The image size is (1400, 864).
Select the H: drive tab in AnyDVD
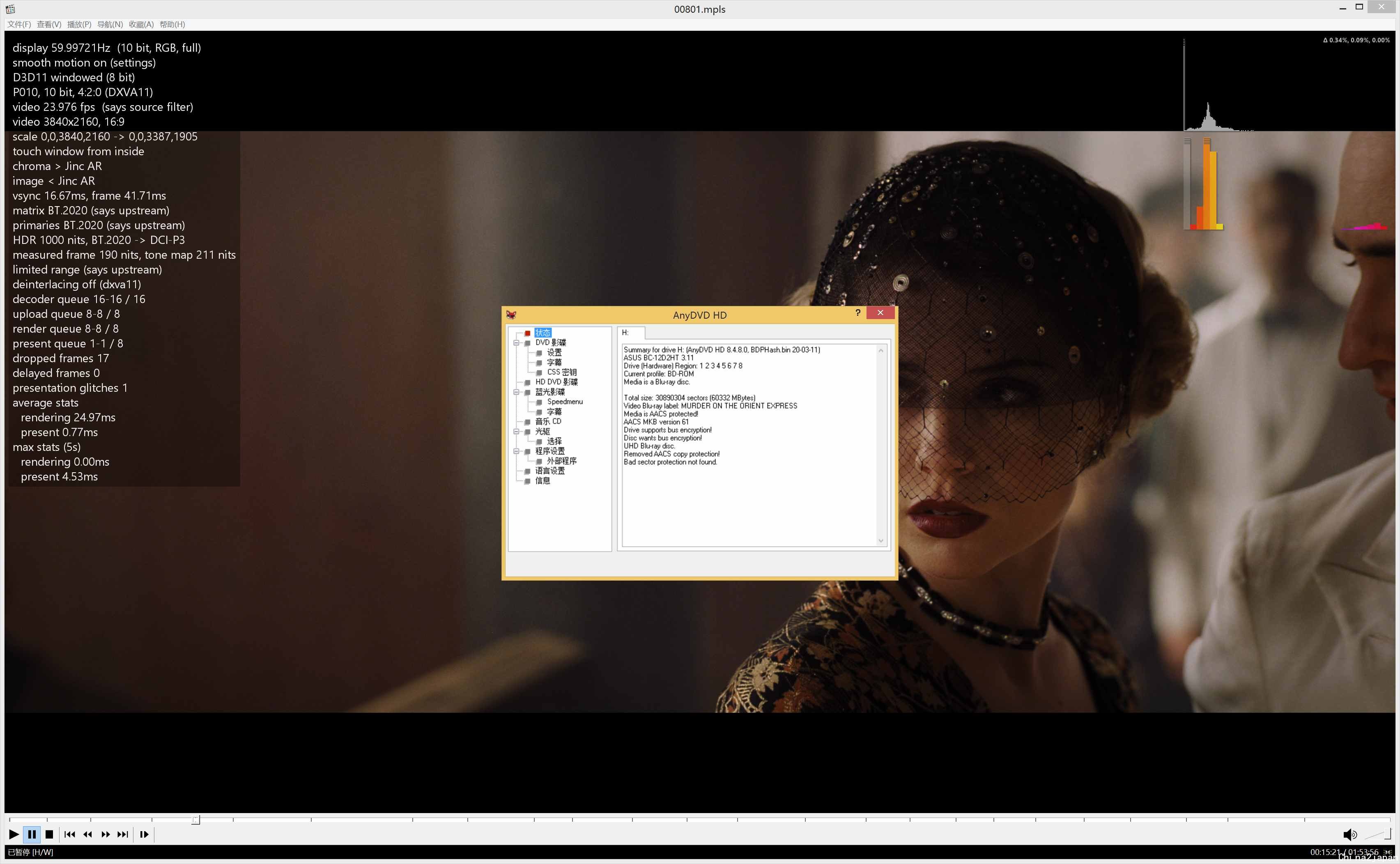pos(630,333)
